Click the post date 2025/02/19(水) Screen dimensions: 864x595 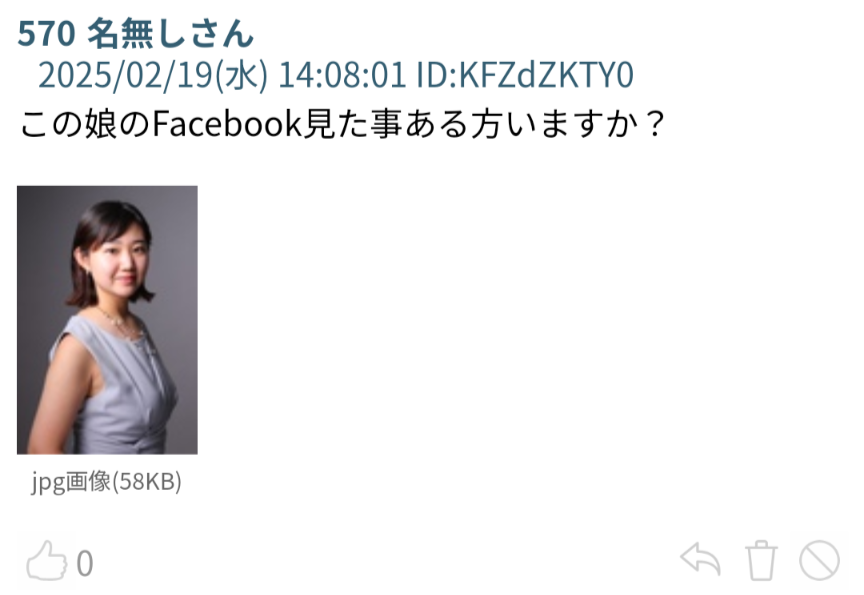point(153,75)
